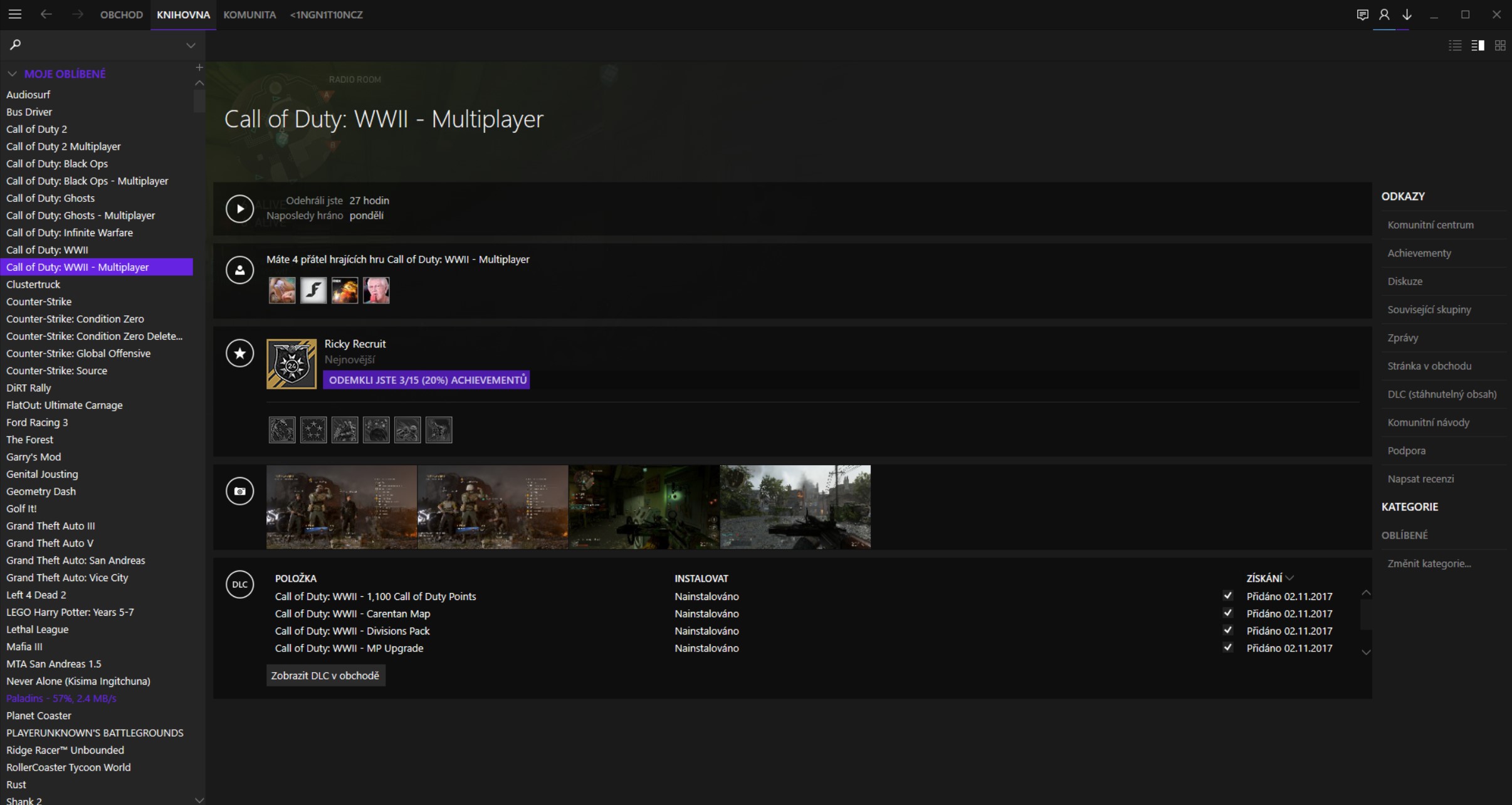Select Audiosurf in the game list
Viewport: 1512px width, 805px height.
tap(28, 95)
